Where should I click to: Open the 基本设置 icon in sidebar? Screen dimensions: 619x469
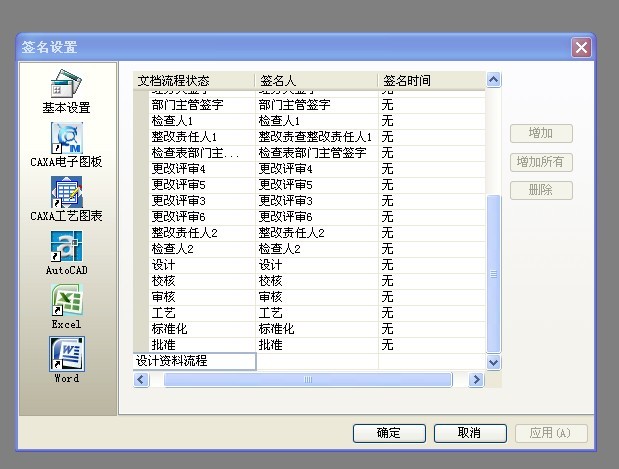[66, 92]
